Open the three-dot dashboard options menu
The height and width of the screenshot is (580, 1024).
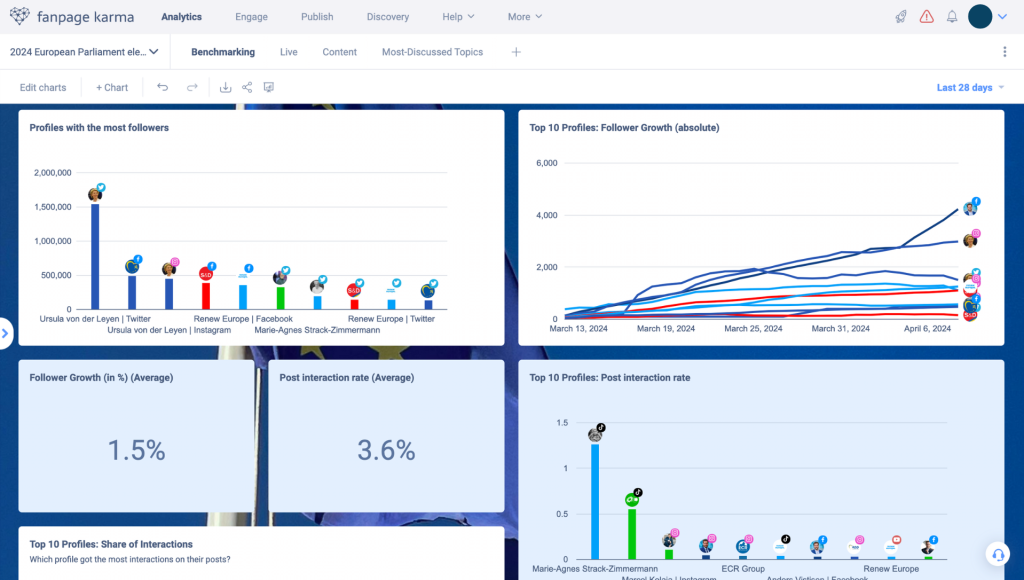pyautogui.click(x=1004, y=52)
